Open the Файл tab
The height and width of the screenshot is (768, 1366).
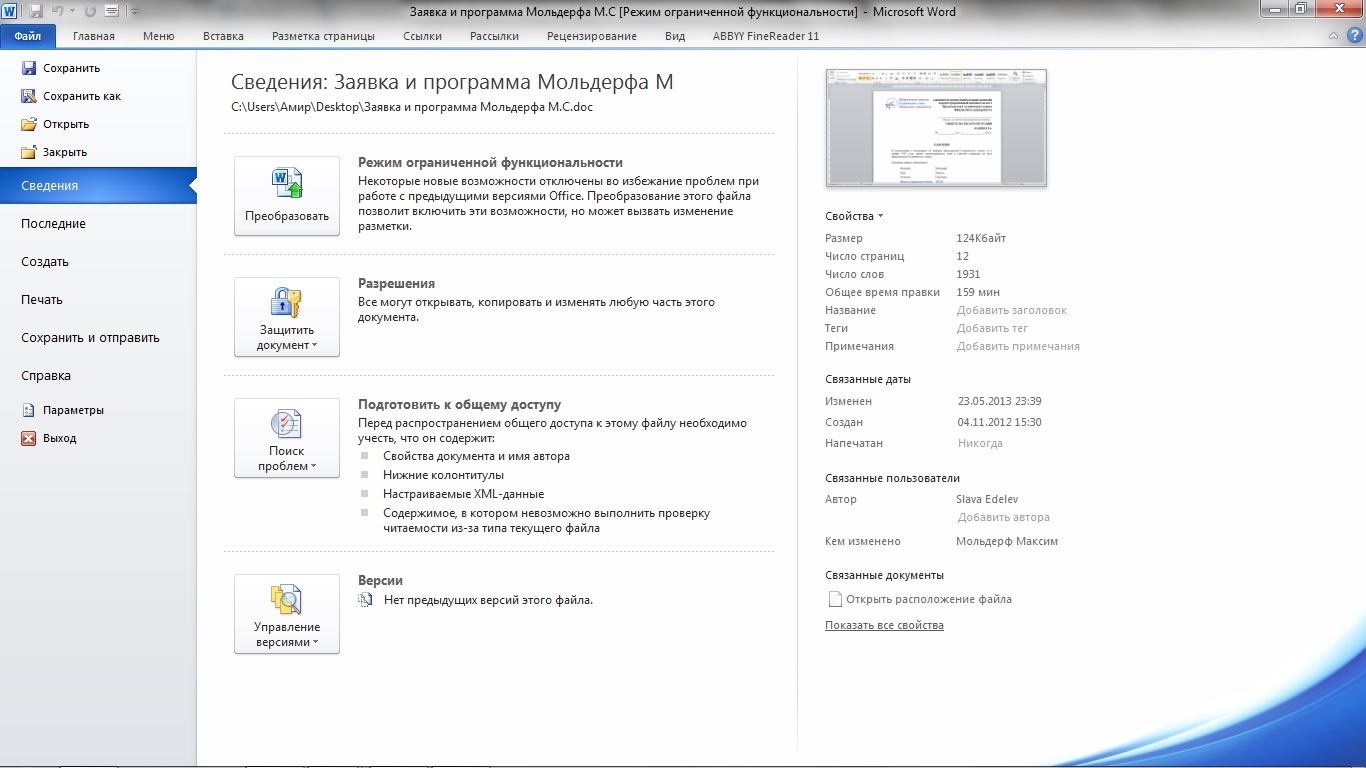[28, 36]
